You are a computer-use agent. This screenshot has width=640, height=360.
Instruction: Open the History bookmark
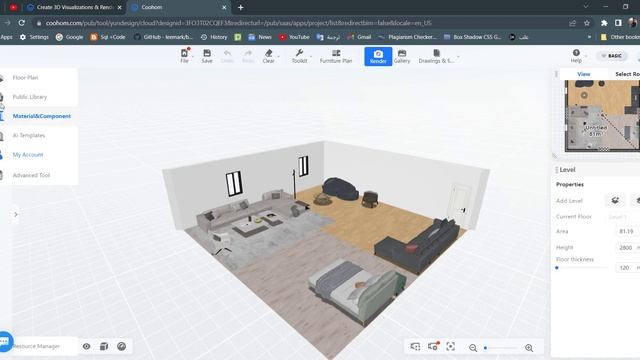(x=214, y=37)
